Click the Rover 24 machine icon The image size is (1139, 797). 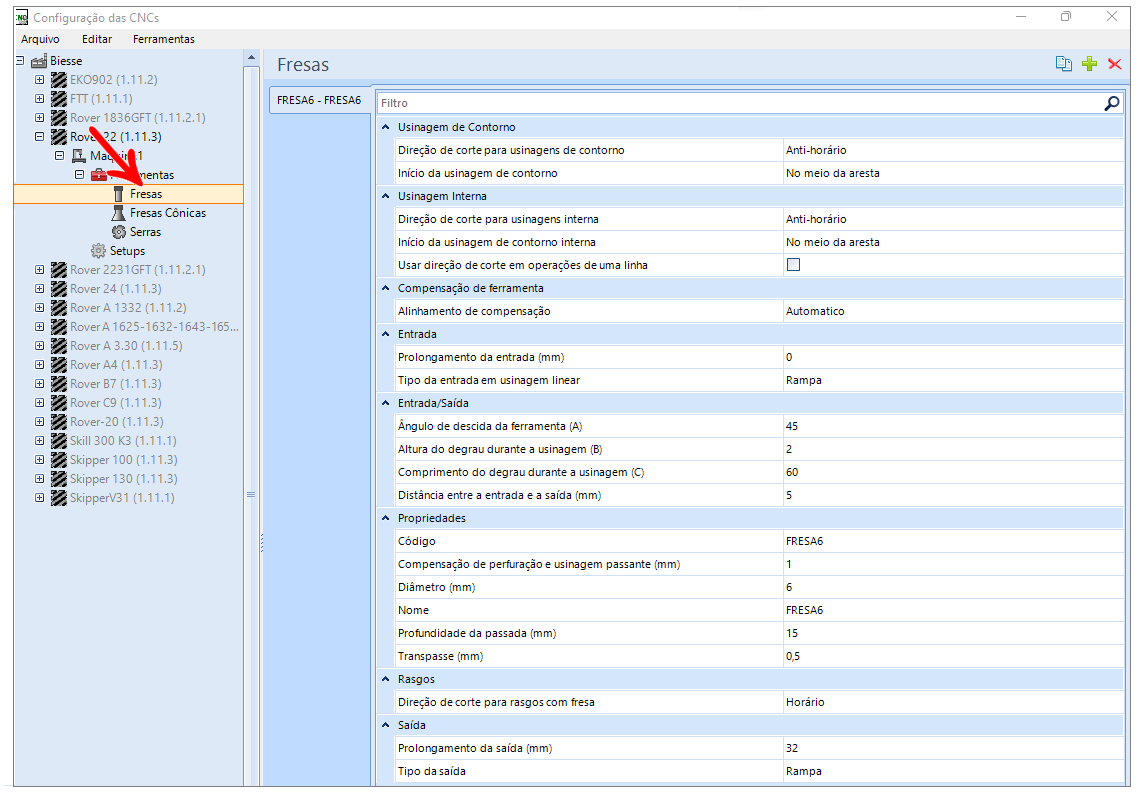coord(59,289)
